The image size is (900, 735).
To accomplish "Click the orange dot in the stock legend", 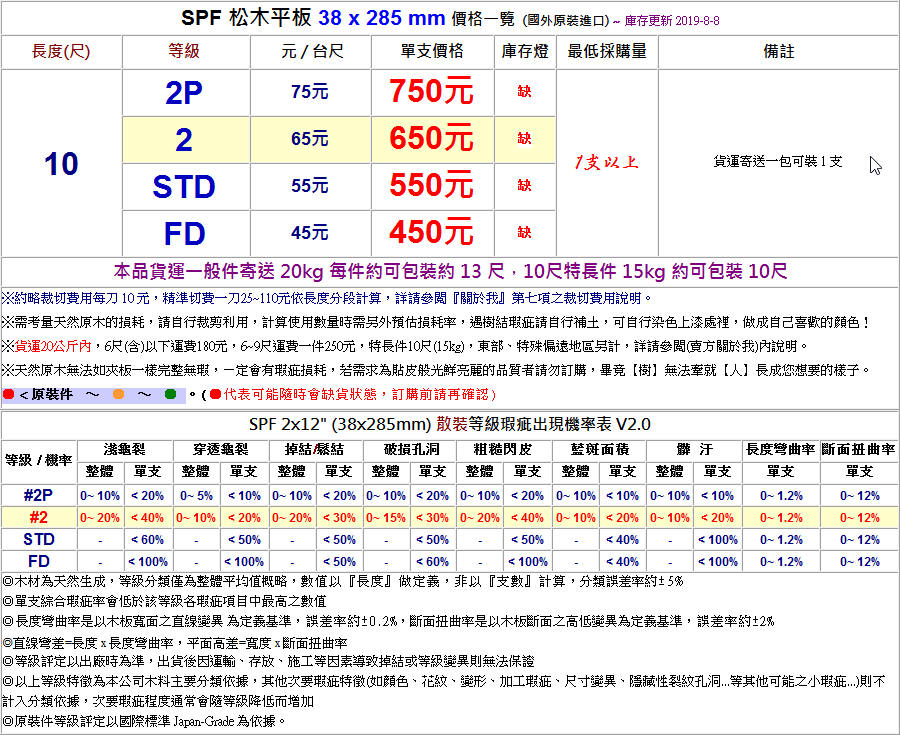I will [118, 394].
